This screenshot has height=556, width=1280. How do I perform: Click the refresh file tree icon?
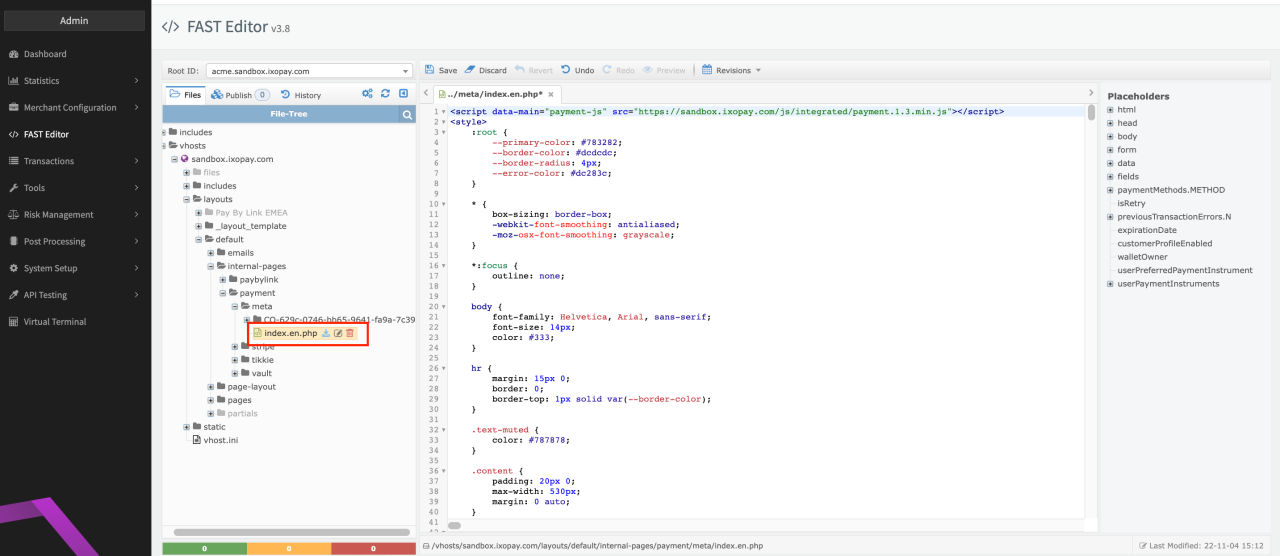[x=385, y=94]
